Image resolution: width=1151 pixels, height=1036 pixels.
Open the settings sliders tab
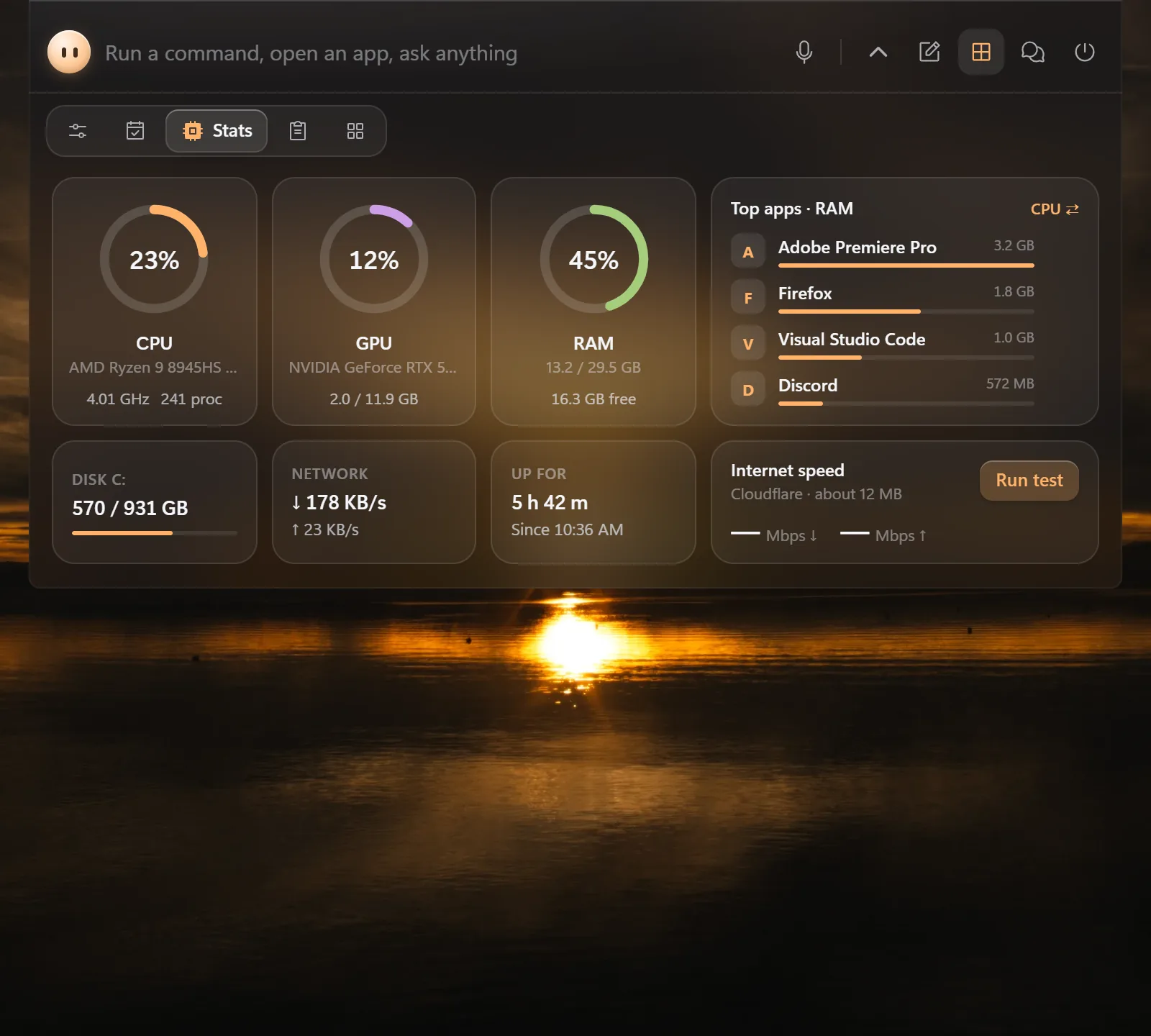click(x=78, y=131)
